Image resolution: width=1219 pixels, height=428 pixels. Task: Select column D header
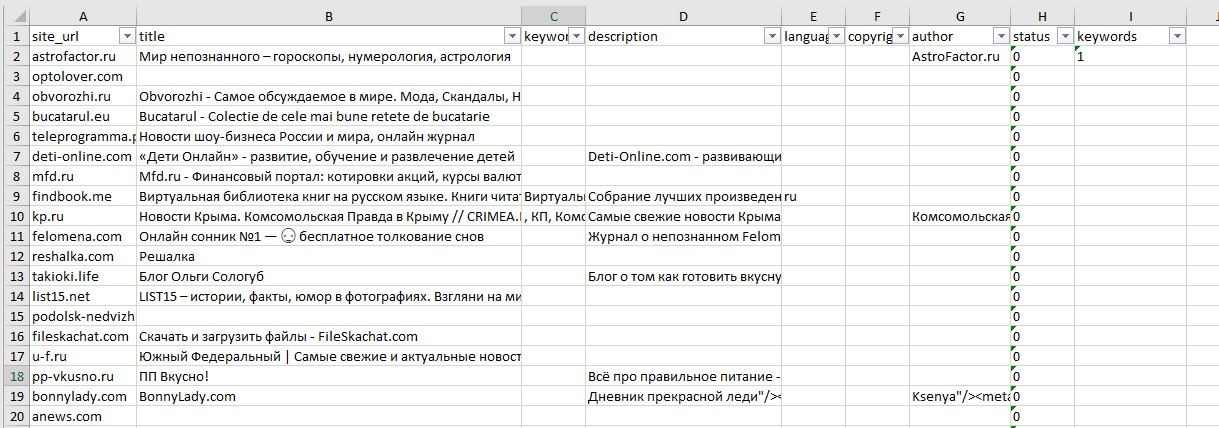683,15
